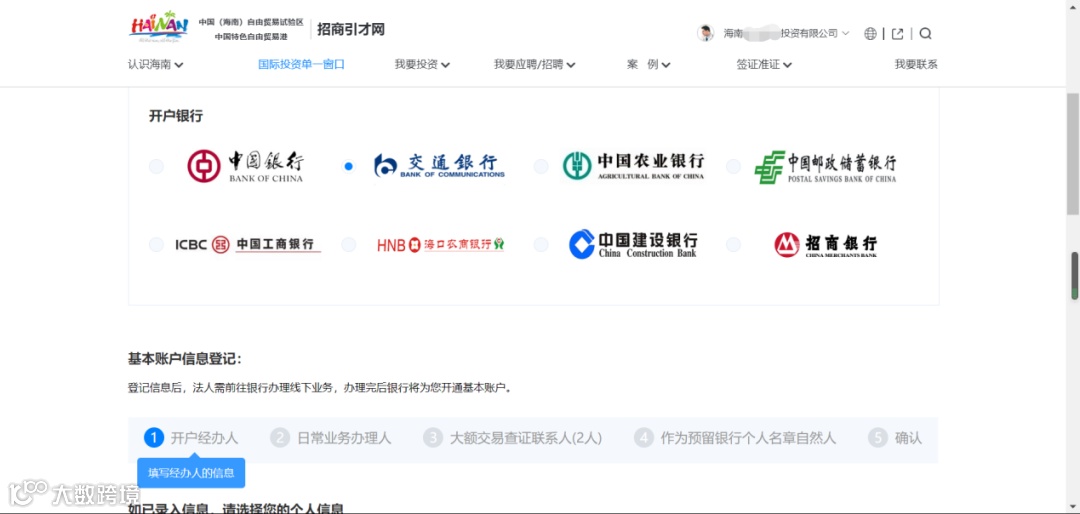Click the China Construction Bank logo

pyautogui.click(x=633, y=244)
